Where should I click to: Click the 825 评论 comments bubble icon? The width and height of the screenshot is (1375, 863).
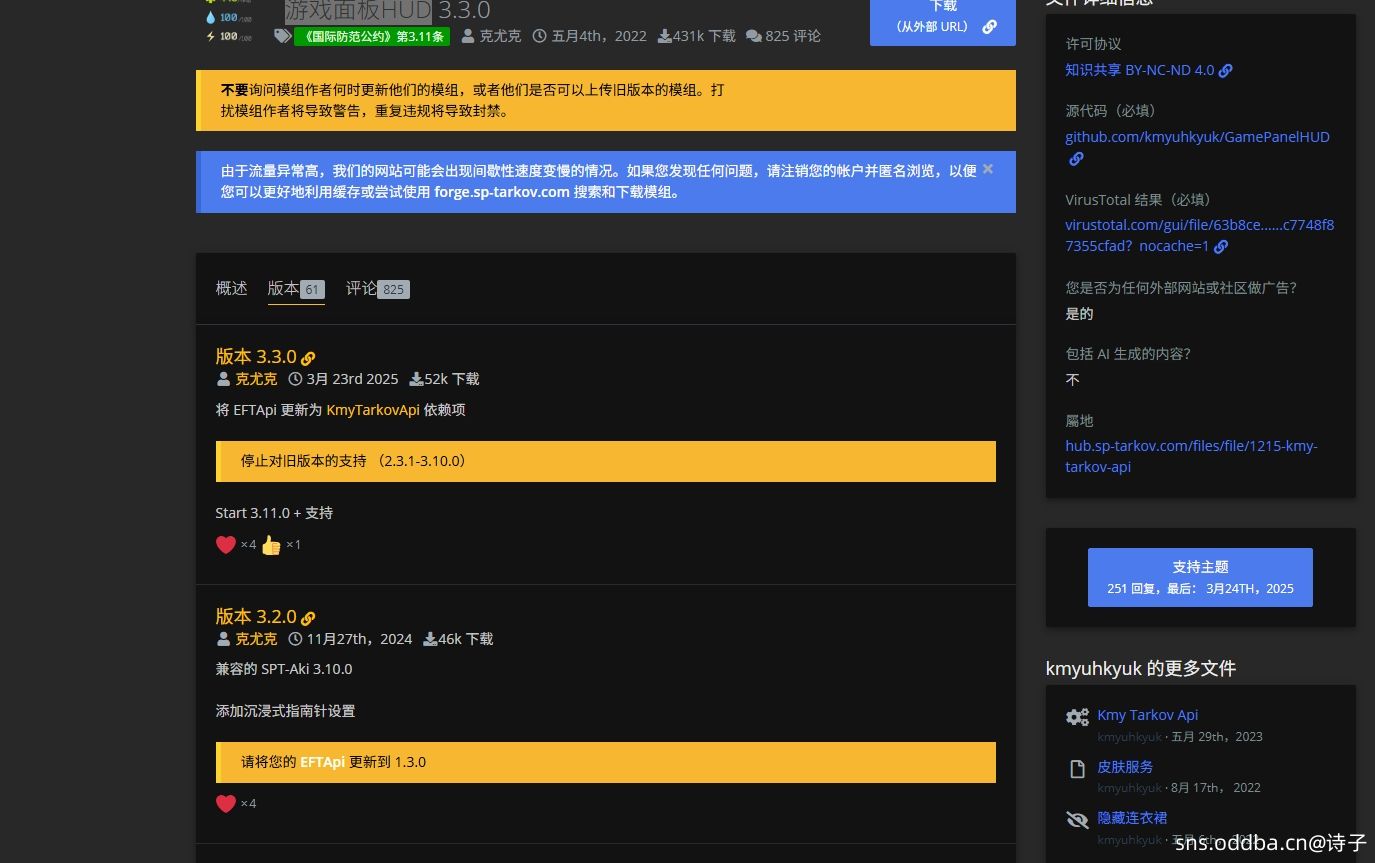point(753,36)
